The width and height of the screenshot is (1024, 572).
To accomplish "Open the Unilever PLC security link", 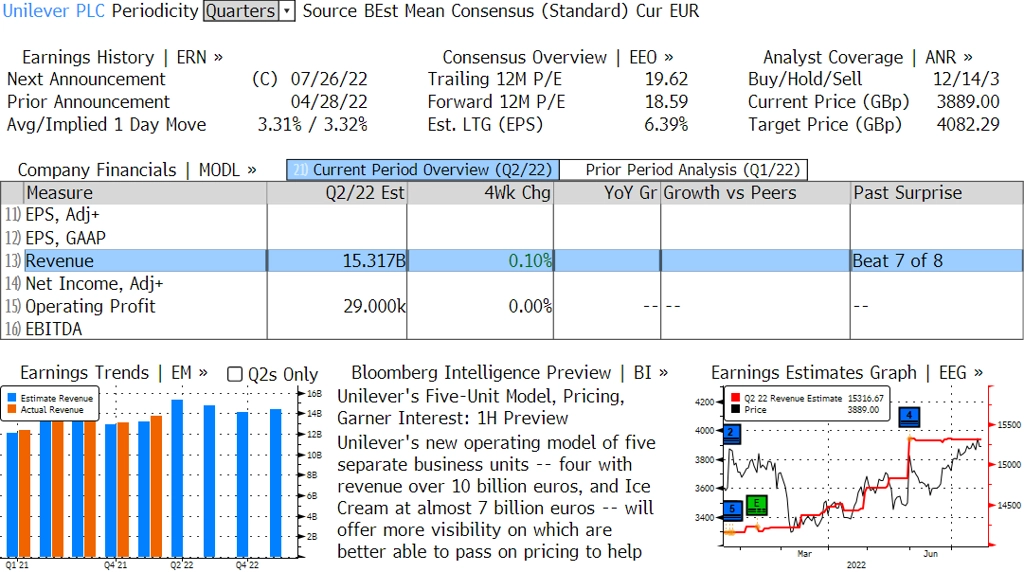I will tap(54, 11).
